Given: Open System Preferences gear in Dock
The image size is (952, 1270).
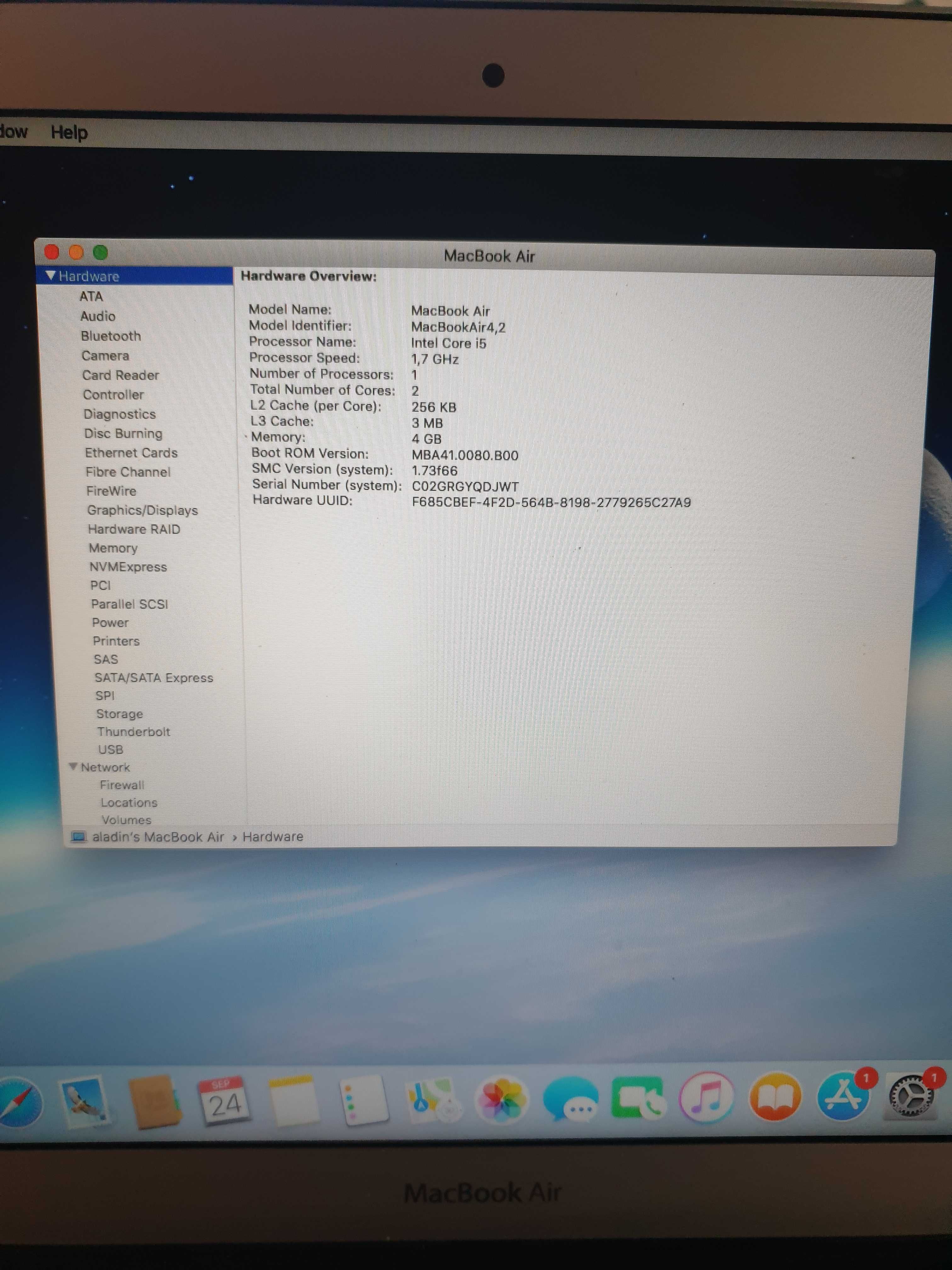Looking at the screenshot, I should pyautogui.click(x=912, y=1096).
